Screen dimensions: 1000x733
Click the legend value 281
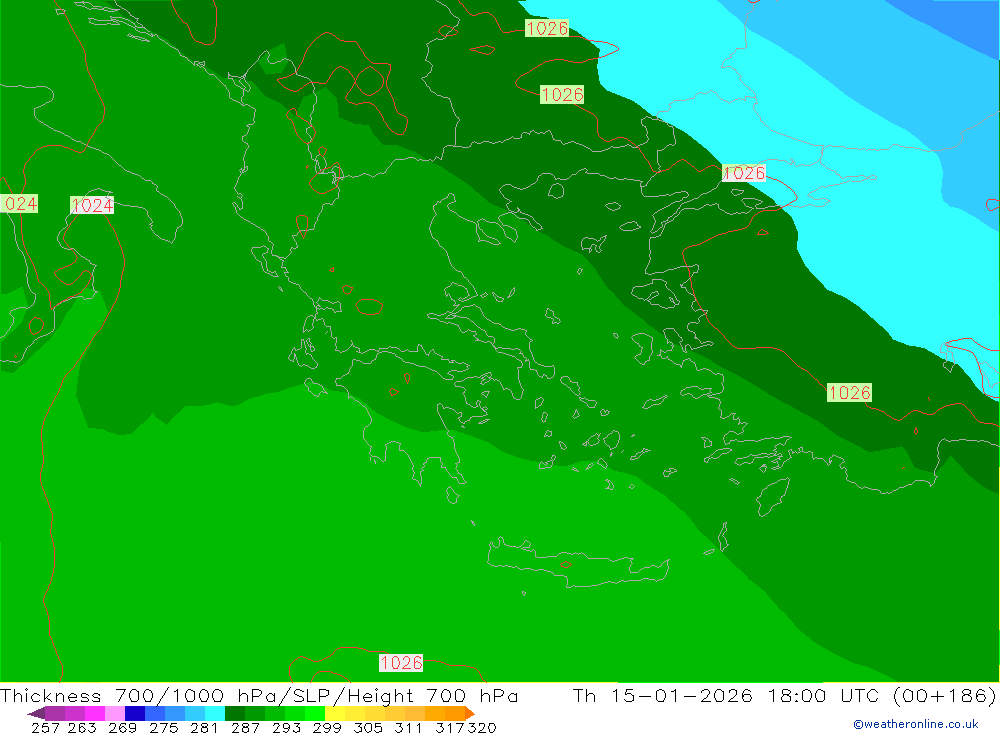coord(204,728)
